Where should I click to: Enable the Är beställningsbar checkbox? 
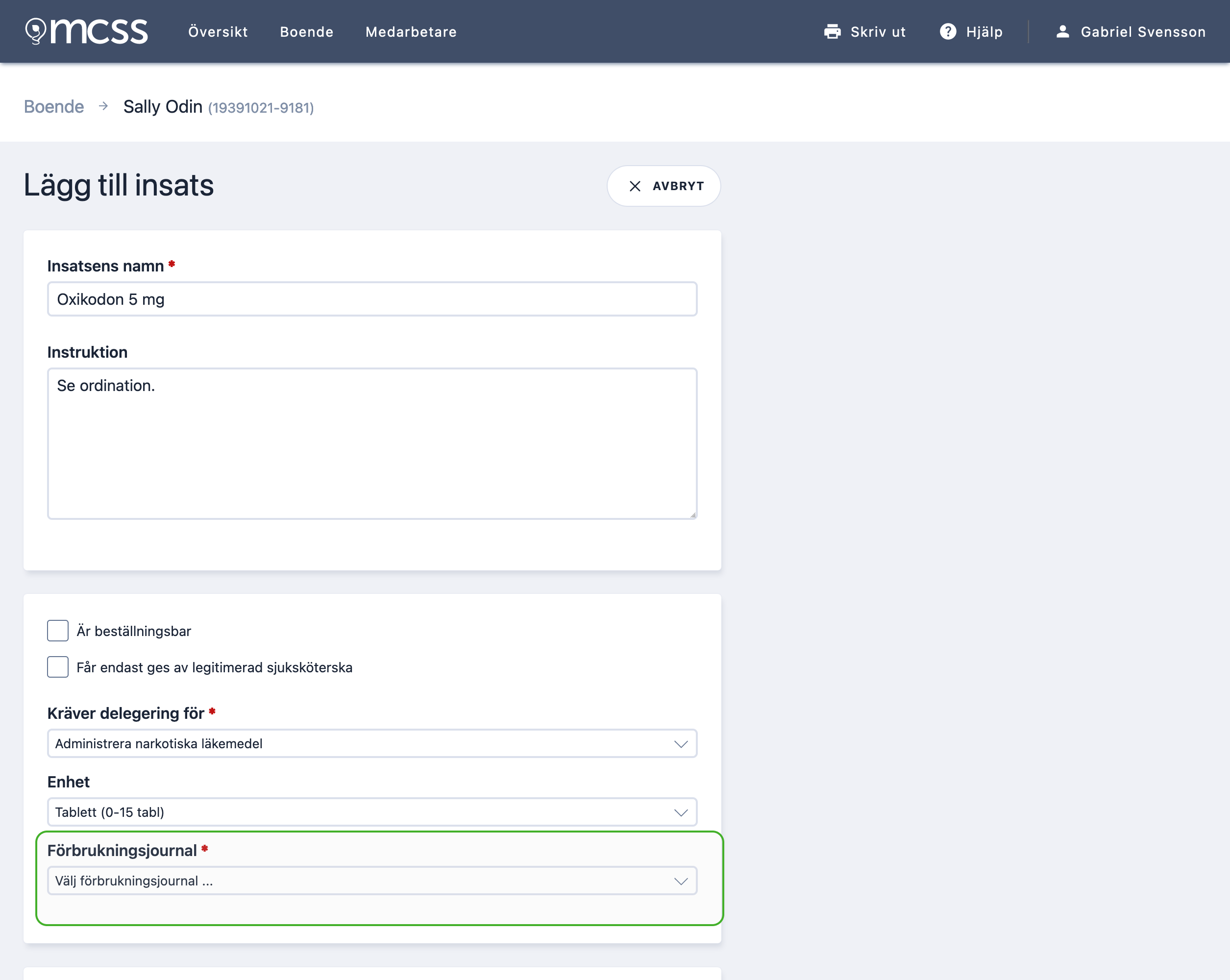click(x=58, y=631)
